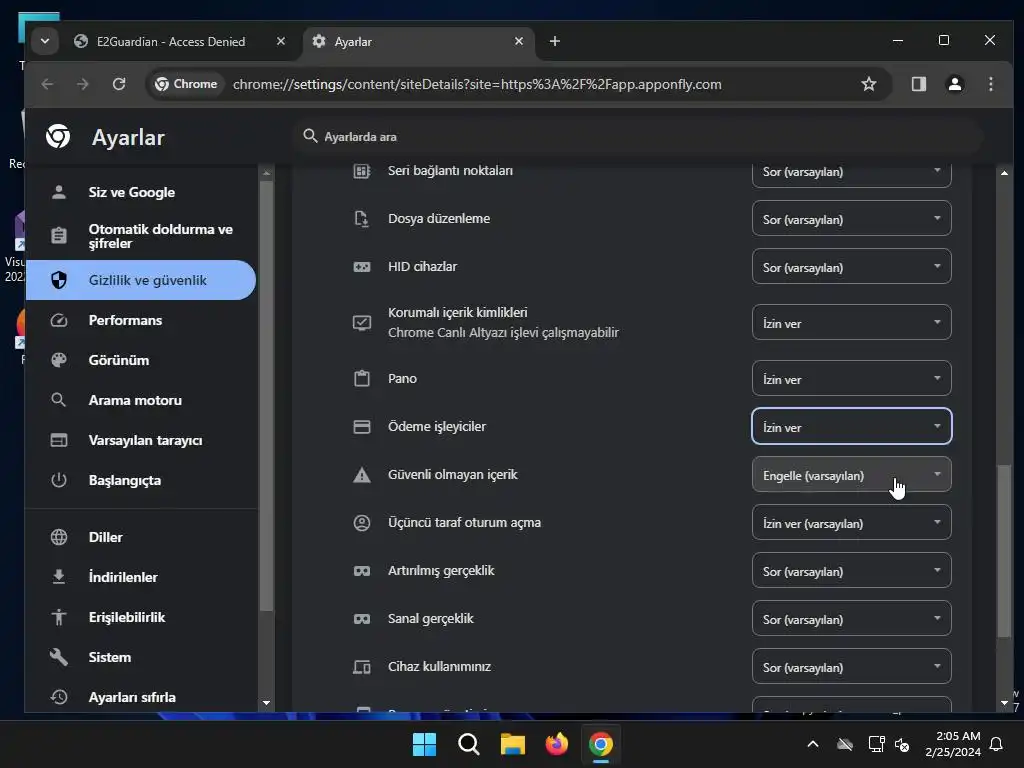The height and width of the screenshot is (768, 1024).
Task: Click the address bar URL
Action: coord(477,84)
